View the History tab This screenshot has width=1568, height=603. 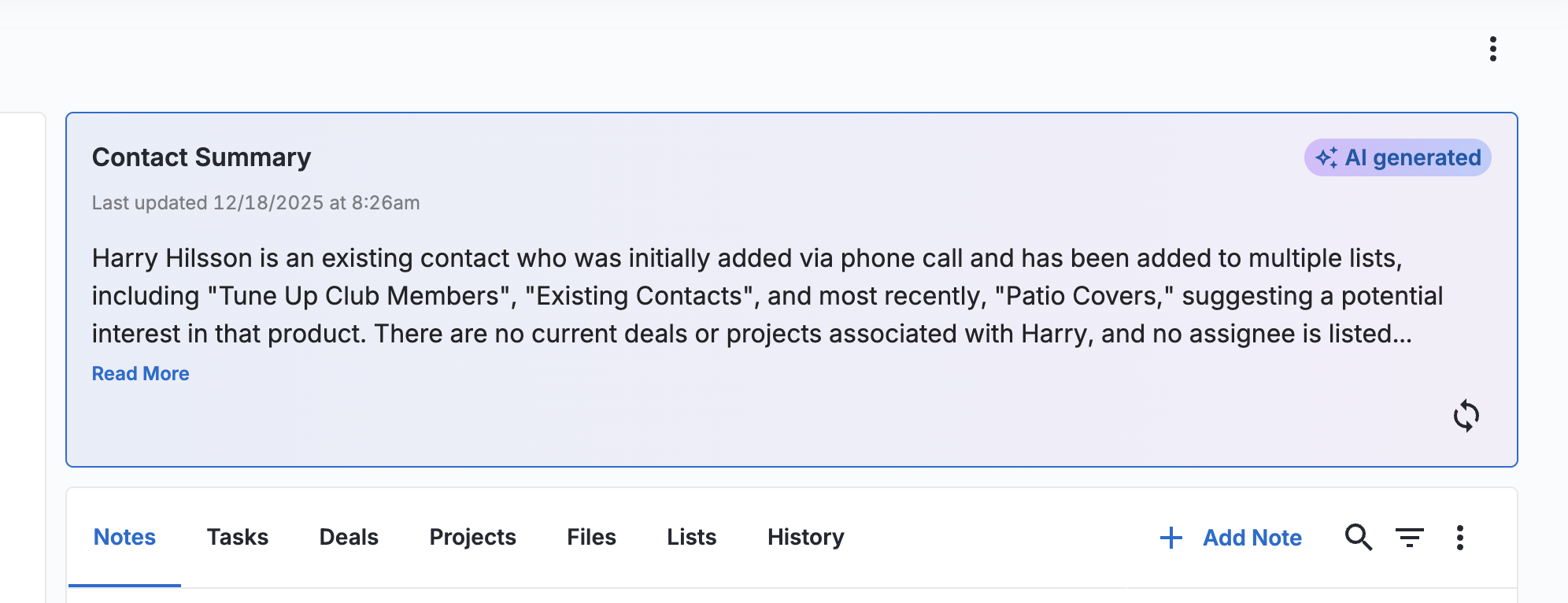pyautogui.click(x=805, y=538)
